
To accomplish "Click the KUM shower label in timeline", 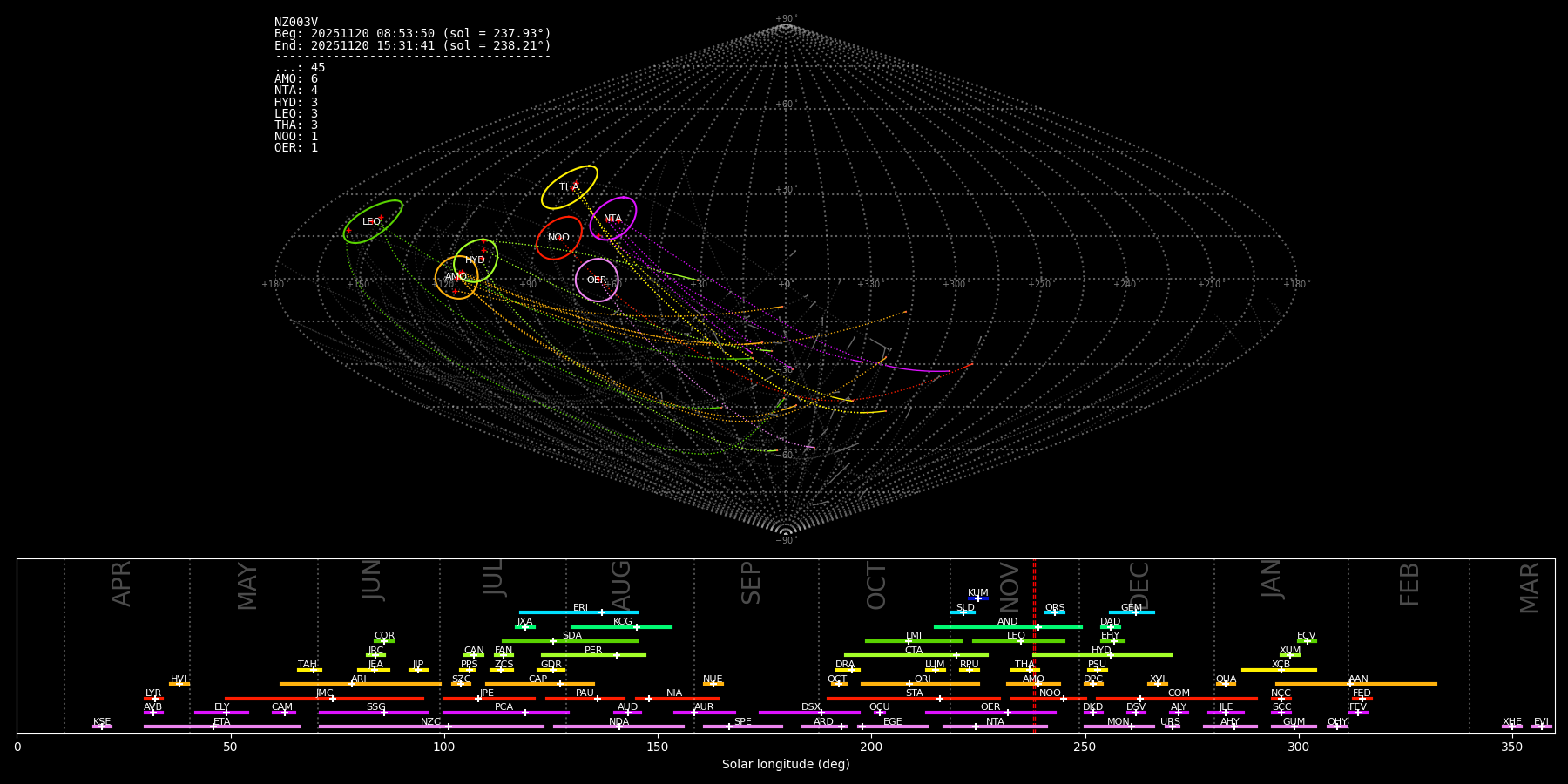I will [x=978, y=593].
